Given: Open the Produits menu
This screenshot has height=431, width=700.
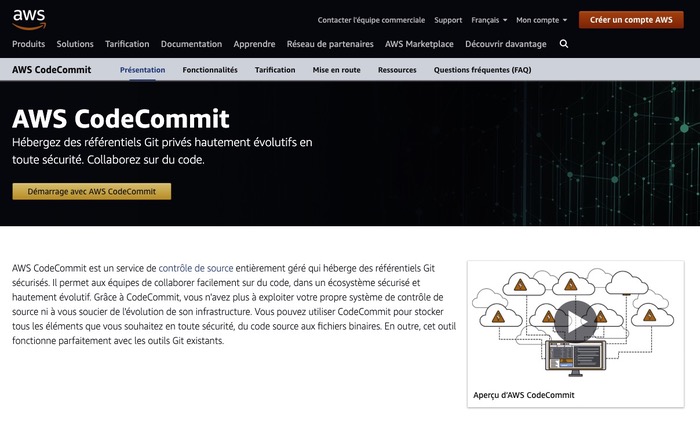Looking at the screenshot, I should [x=29, y=44].
